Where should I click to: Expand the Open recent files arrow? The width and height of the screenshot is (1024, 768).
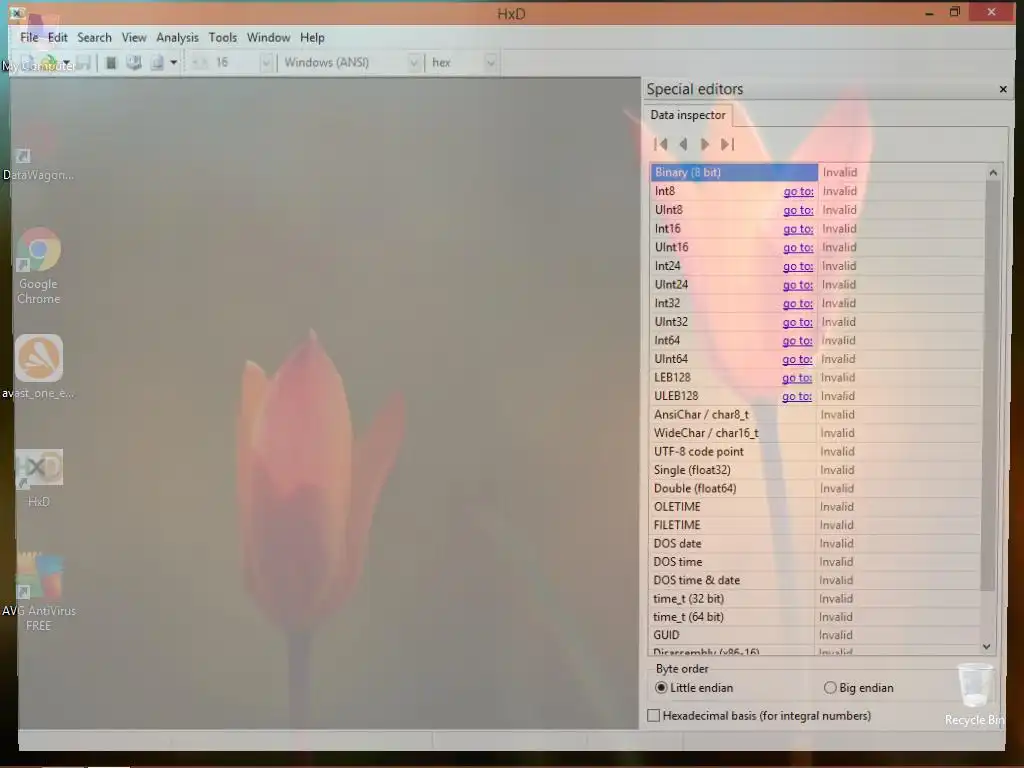click(67, 63)
